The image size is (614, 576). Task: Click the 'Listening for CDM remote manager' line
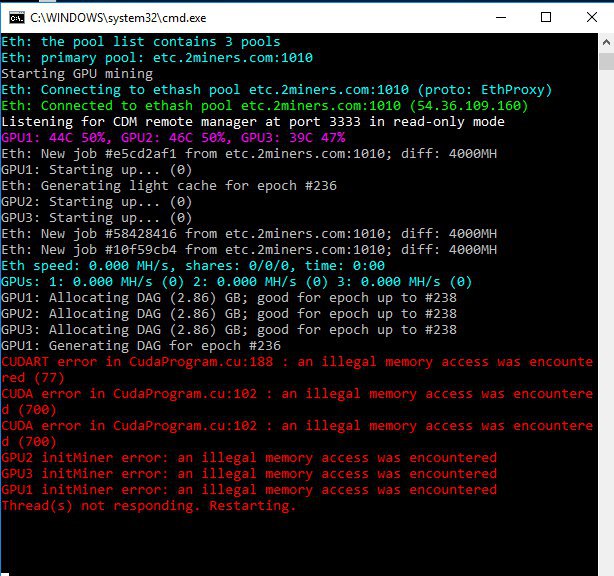coord(253,122)
